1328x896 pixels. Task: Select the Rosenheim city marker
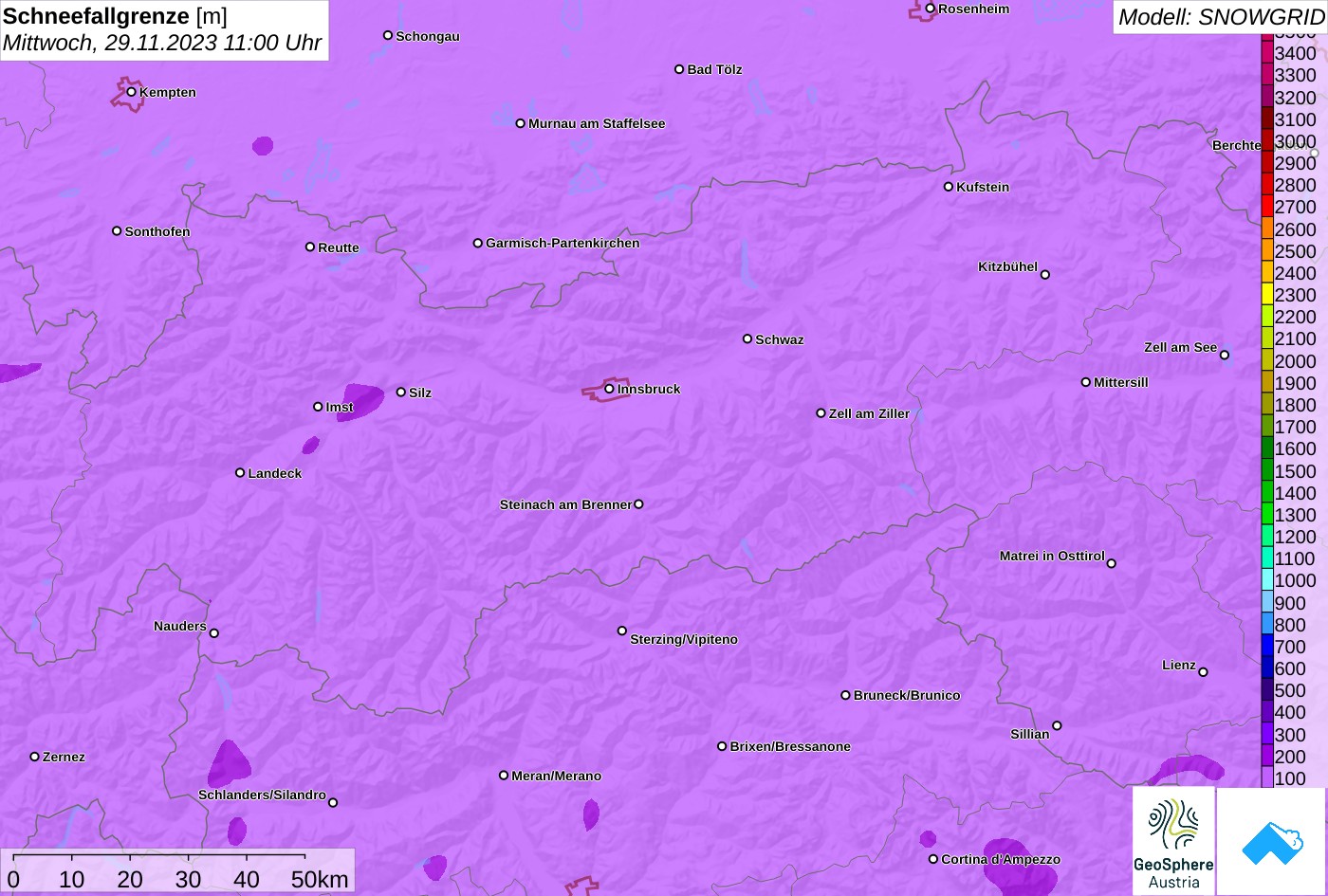click(x=931, y=9)
